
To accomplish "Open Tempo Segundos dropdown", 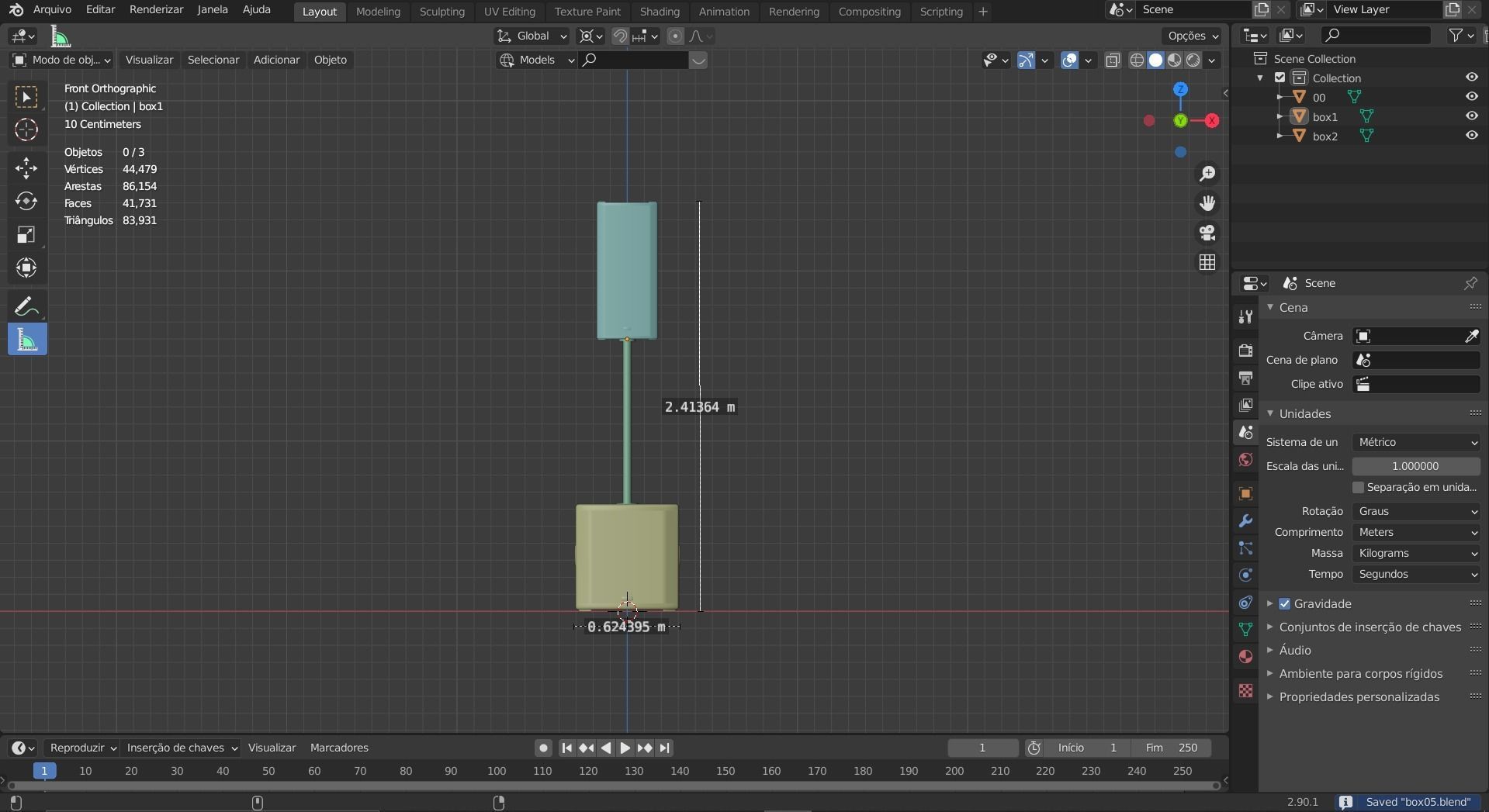I will coord(1416,574).
